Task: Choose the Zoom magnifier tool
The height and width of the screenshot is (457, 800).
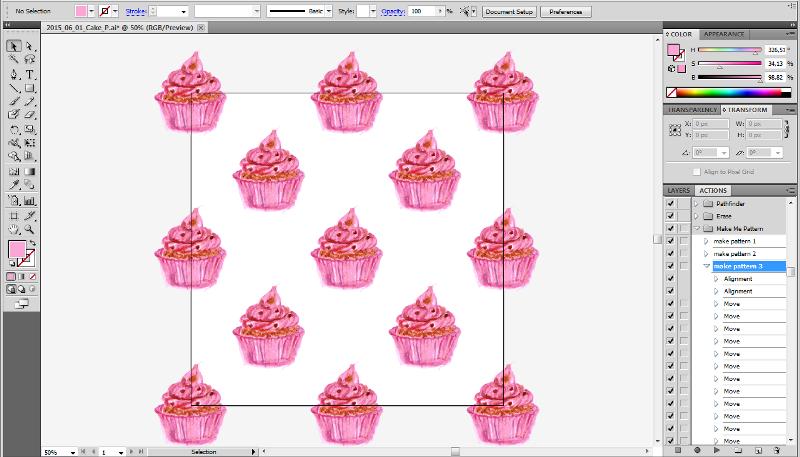Action: (30, 230)
